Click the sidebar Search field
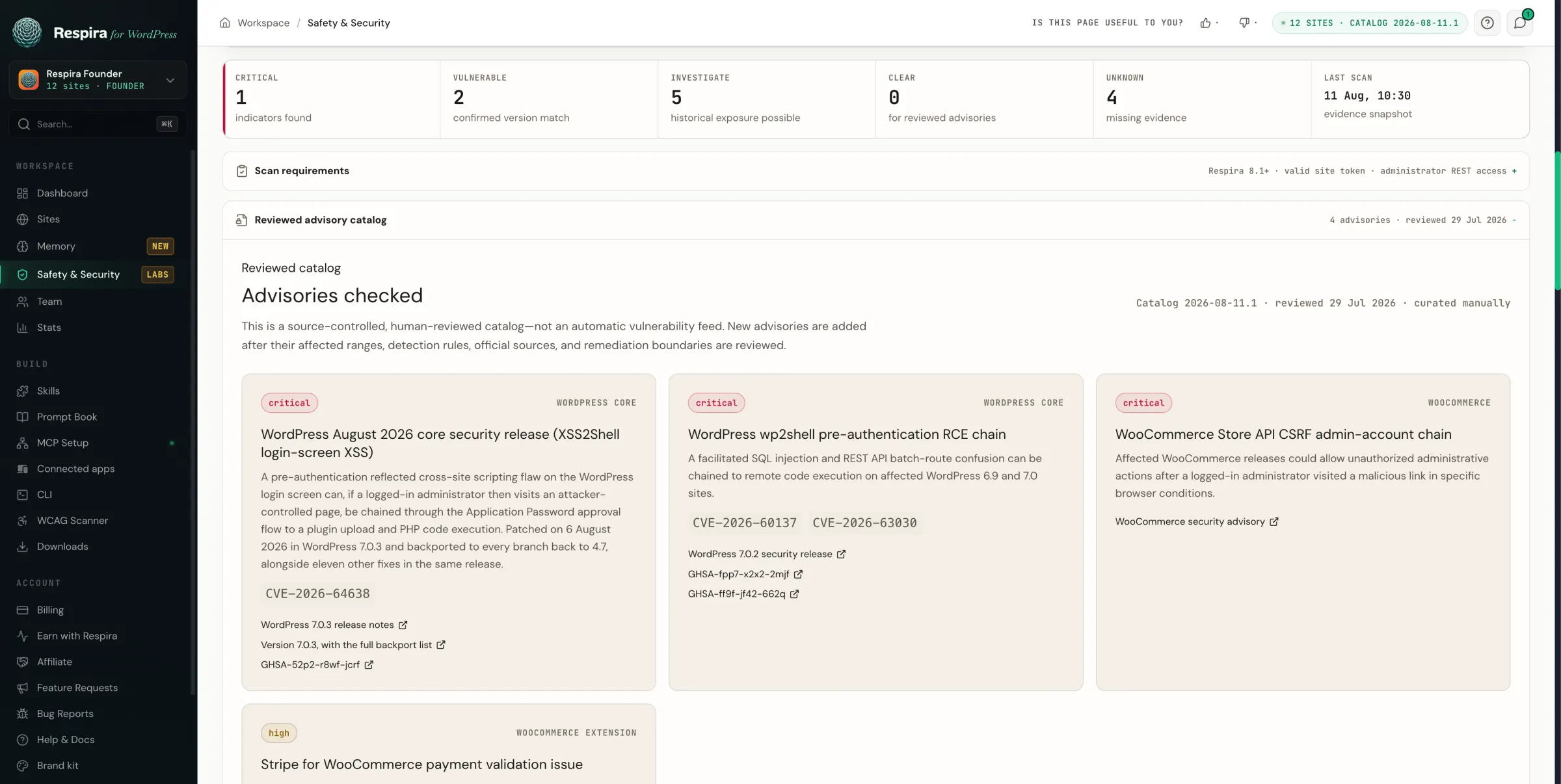 [98, 124]
